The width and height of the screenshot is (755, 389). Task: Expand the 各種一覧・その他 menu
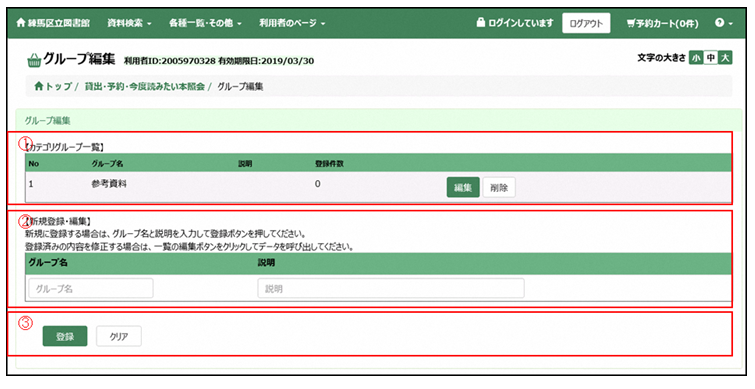pos(205,23)
